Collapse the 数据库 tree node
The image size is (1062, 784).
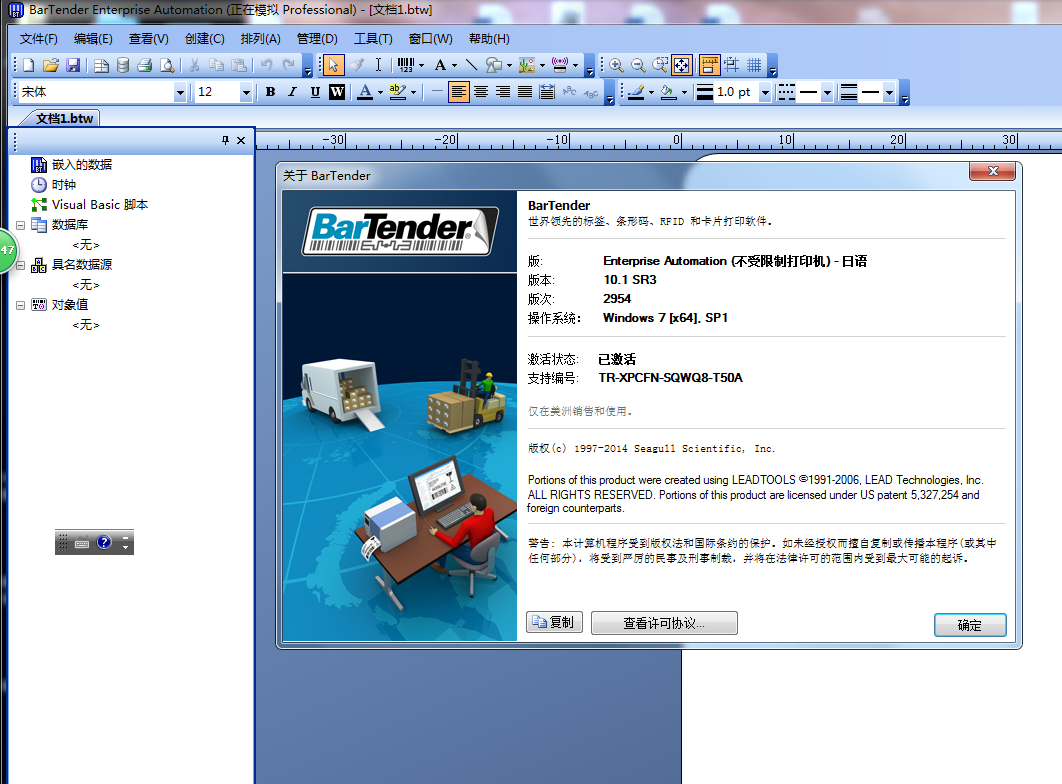tap(20, 225)
